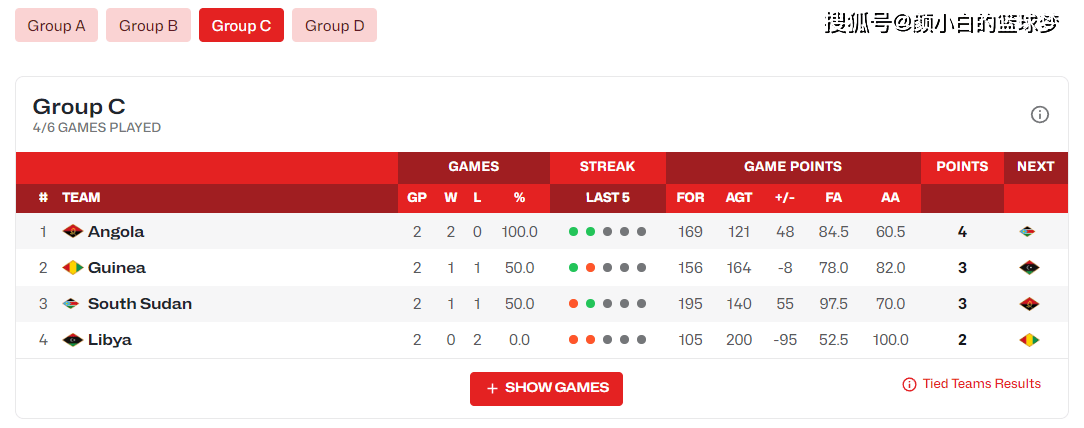The width and height of the screenshot is (1084, 428).
Task: Click South Sudan's next opponent flag
Action: click(1029, 304)
